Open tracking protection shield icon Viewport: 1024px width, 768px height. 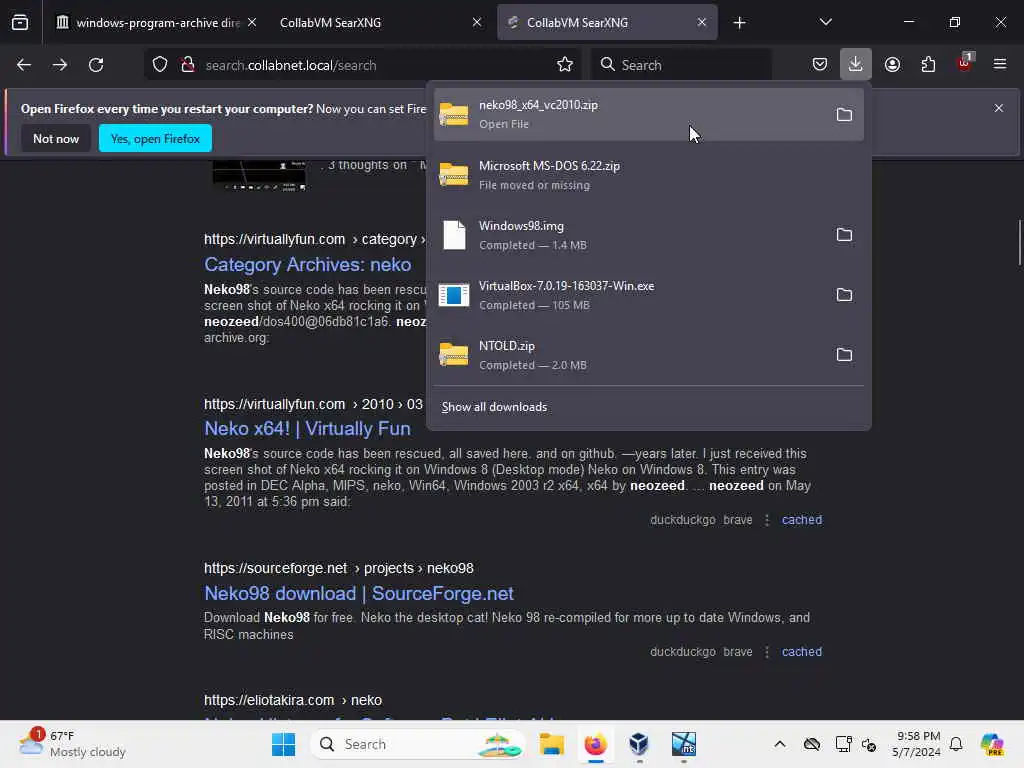160,65
